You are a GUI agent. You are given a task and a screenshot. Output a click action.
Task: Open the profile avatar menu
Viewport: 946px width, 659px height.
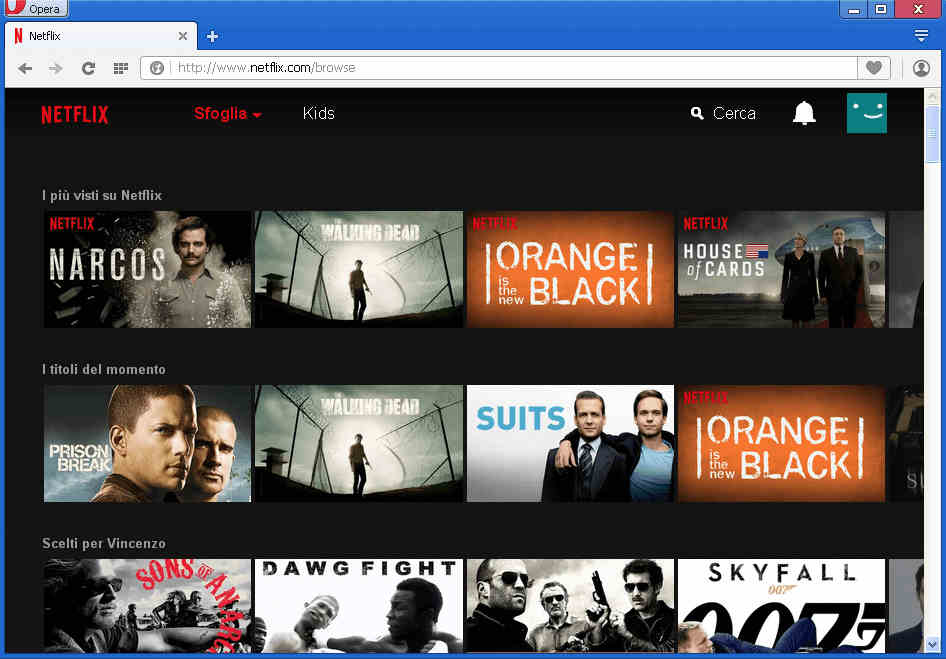coord(867,113)
